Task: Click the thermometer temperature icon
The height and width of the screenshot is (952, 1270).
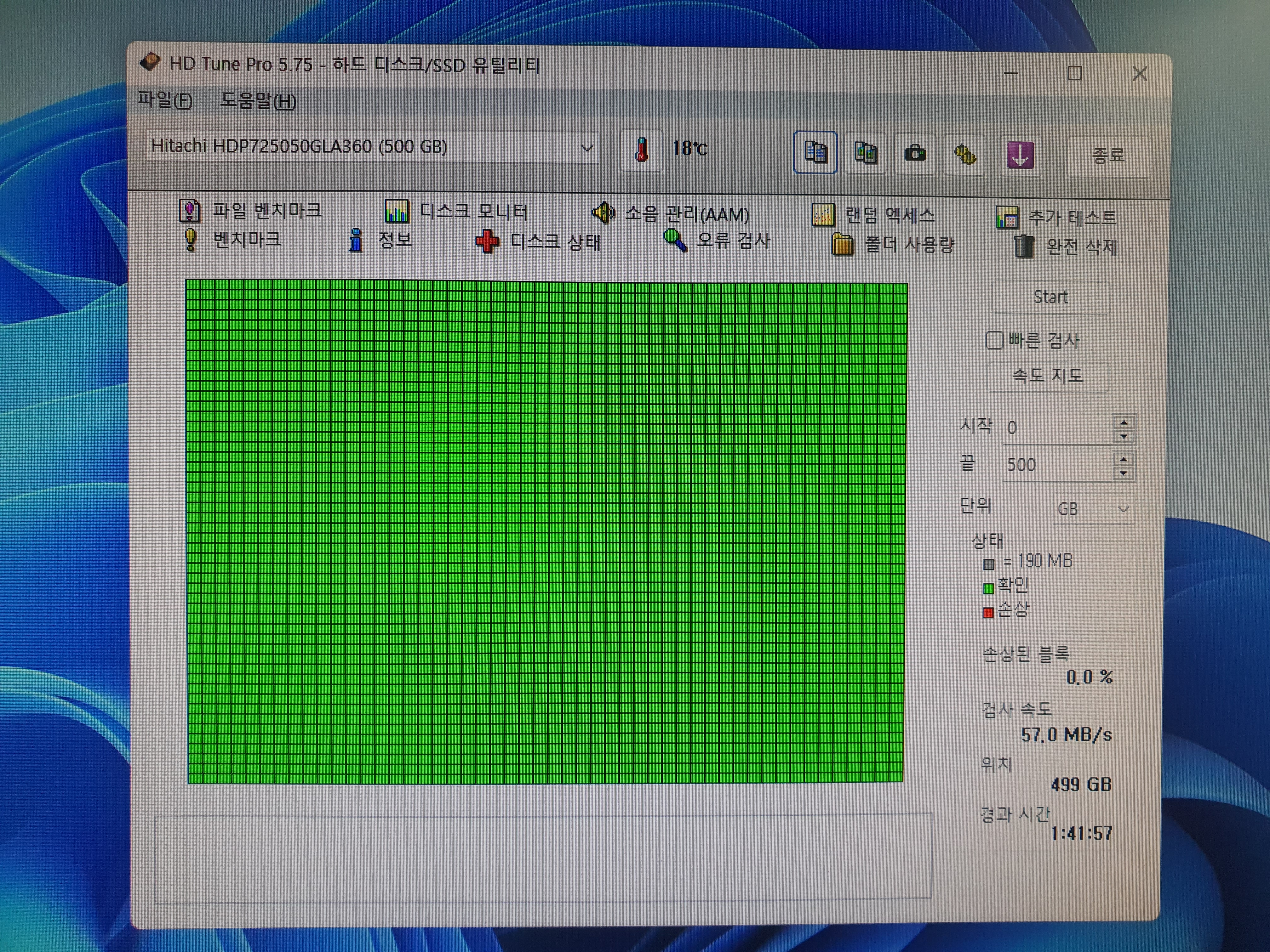Action: tap(641, 150)
